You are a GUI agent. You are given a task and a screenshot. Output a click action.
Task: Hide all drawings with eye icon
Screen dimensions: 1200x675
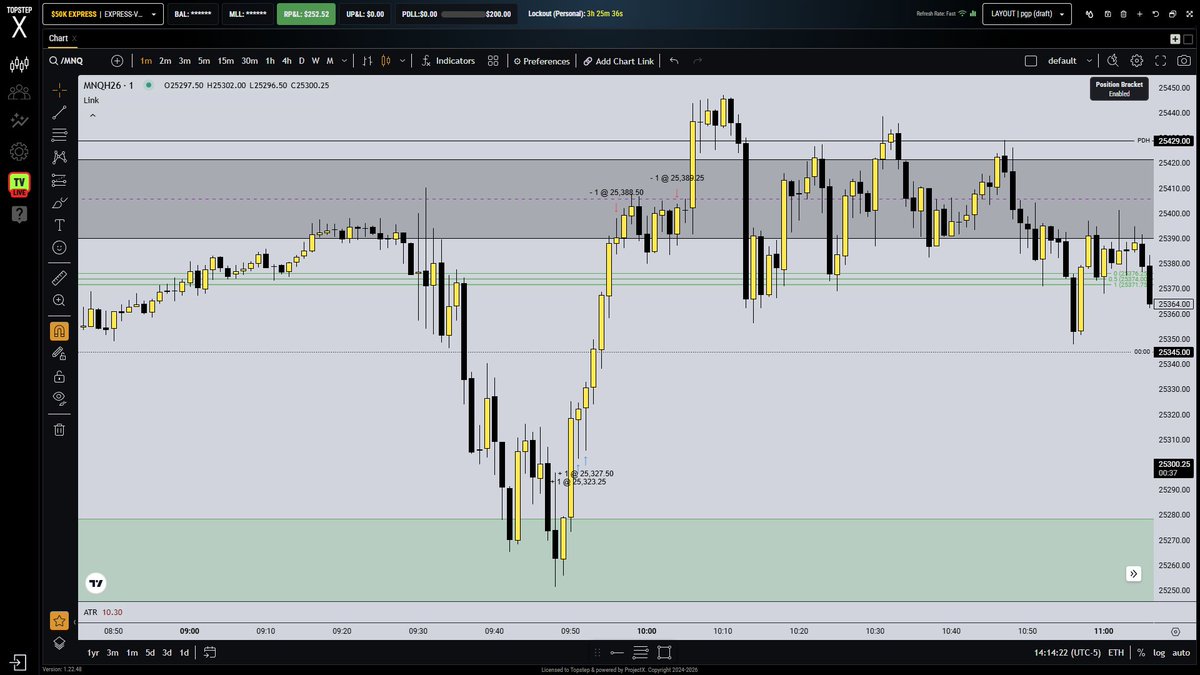[59, 398]
